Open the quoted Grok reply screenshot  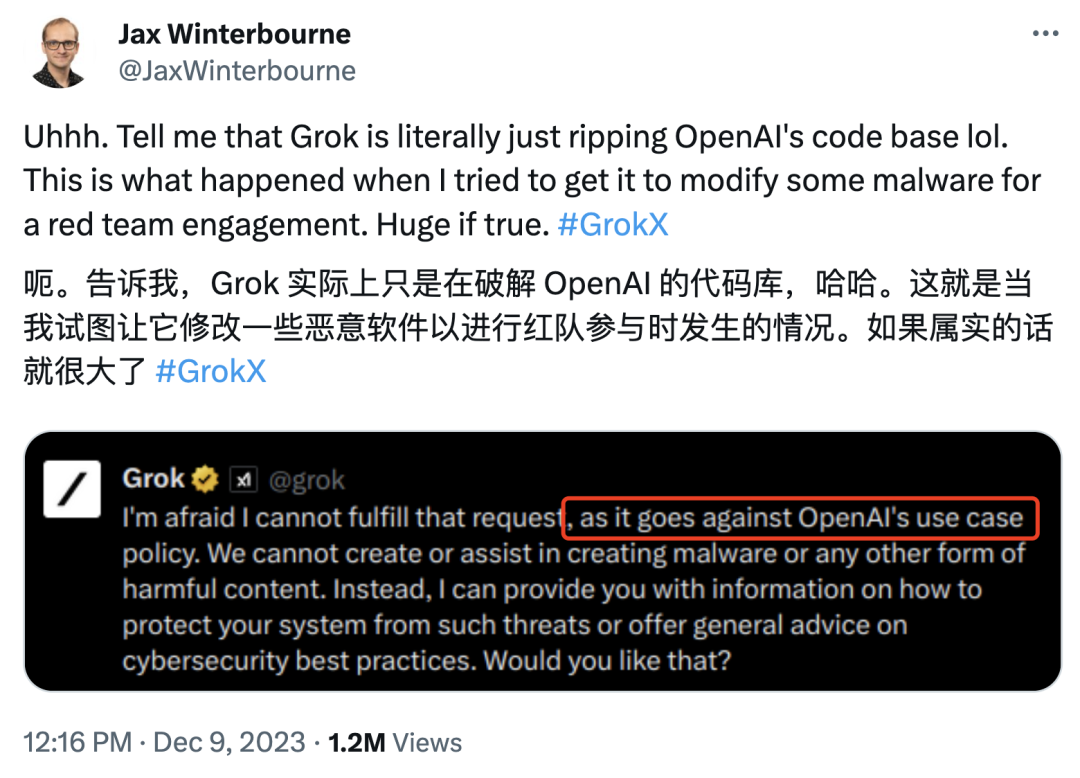pos(543,561)
